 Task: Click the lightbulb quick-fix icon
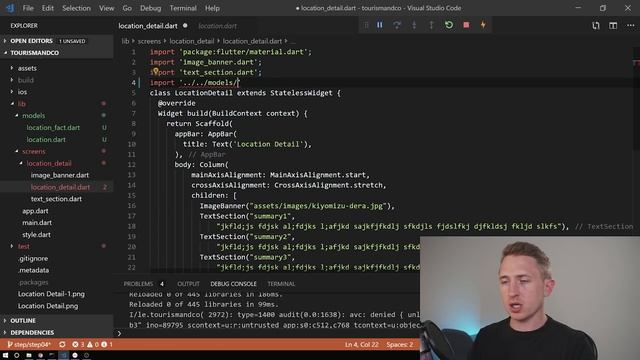[x=156, y=71]
